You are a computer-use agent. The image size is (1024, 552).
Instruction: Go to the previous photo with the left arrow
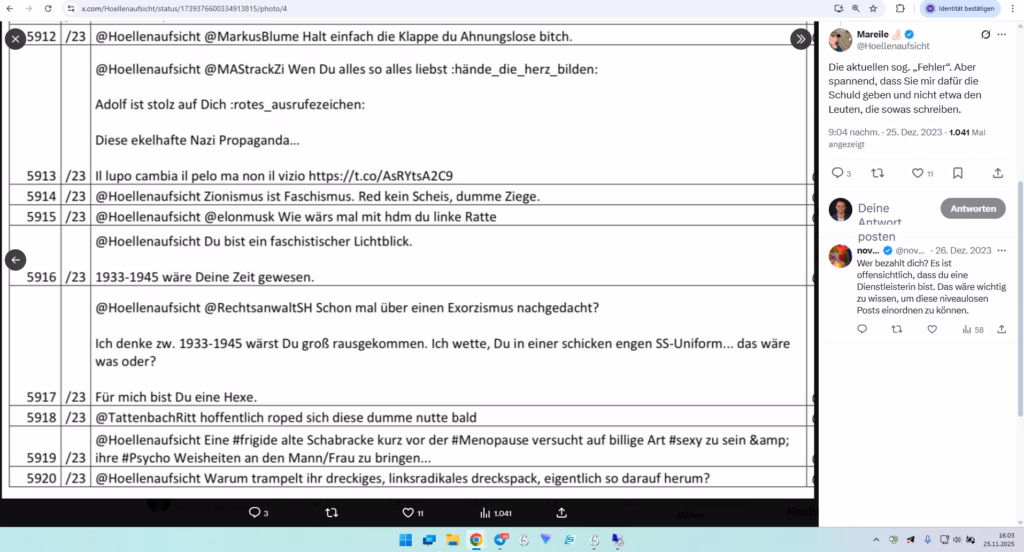pos(15,259)
